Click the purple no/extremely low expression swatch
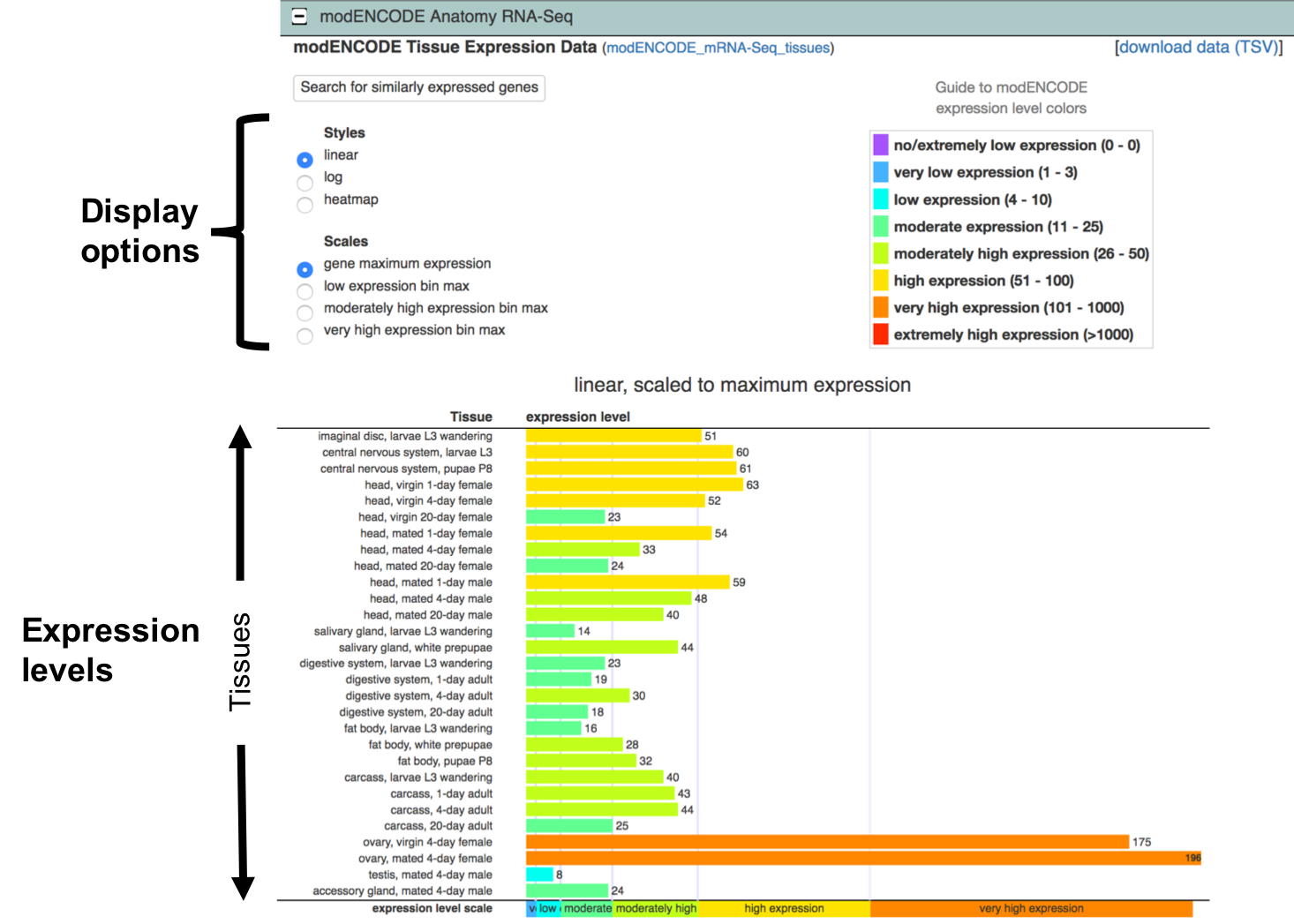Screen dimensions: 1294x924 tap(880, 144)
